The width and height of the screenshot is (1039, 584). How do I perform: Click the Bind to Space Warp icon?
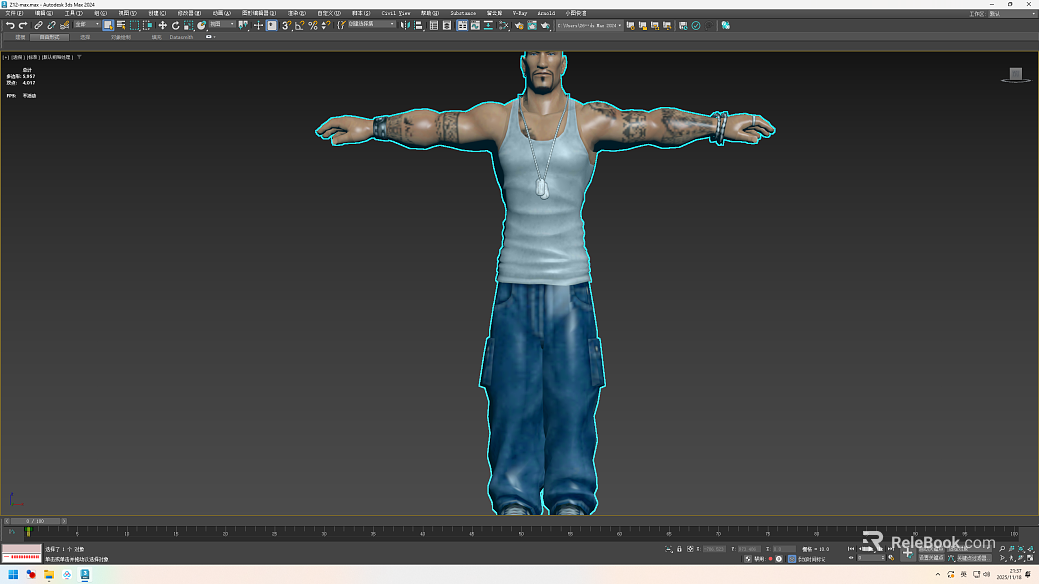tap(64, 25)
